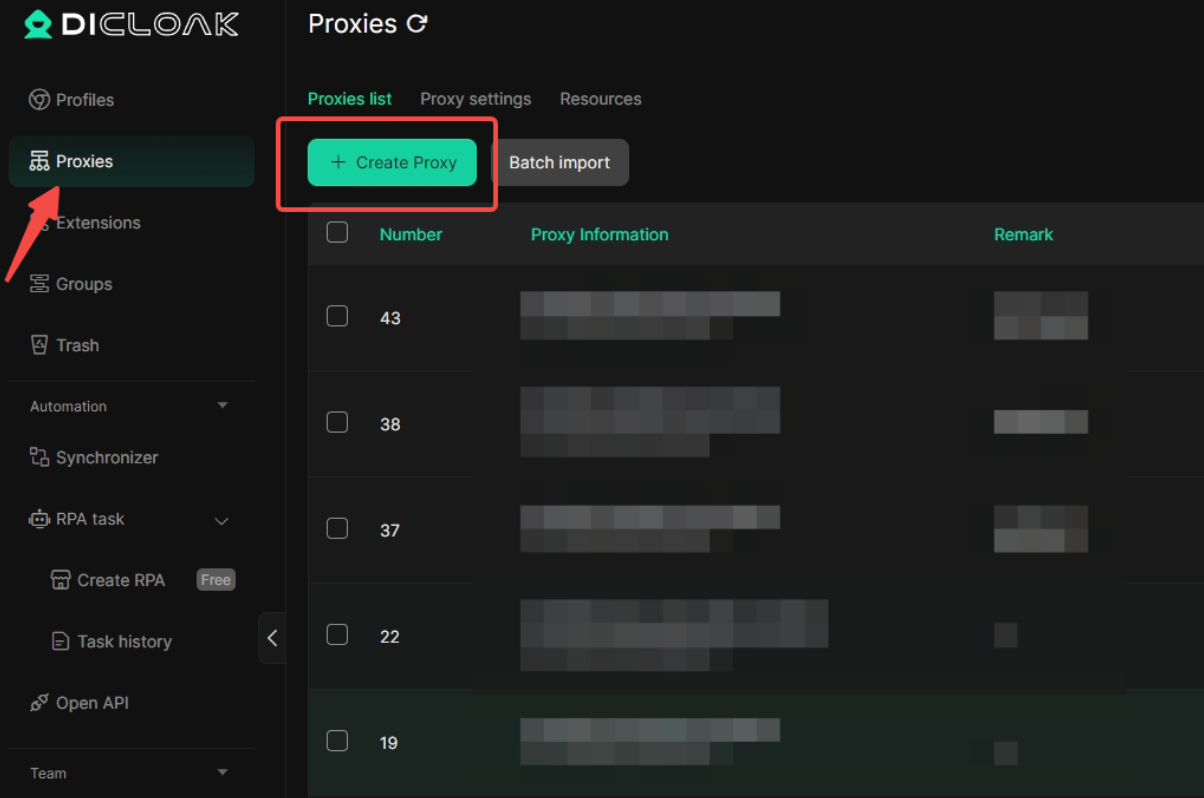
Task: Click the Create Proxy button
Action: (392, 162)
